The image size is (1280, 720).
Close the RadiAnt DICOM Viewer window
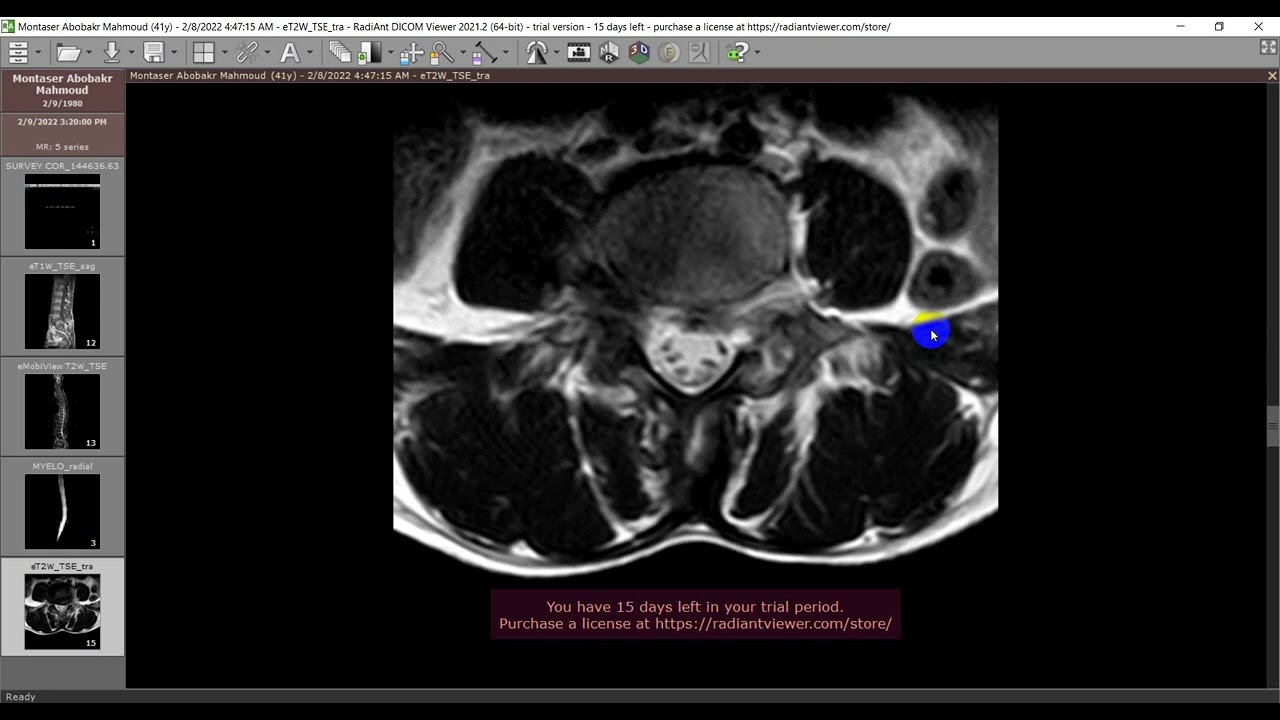point(1258,26)
